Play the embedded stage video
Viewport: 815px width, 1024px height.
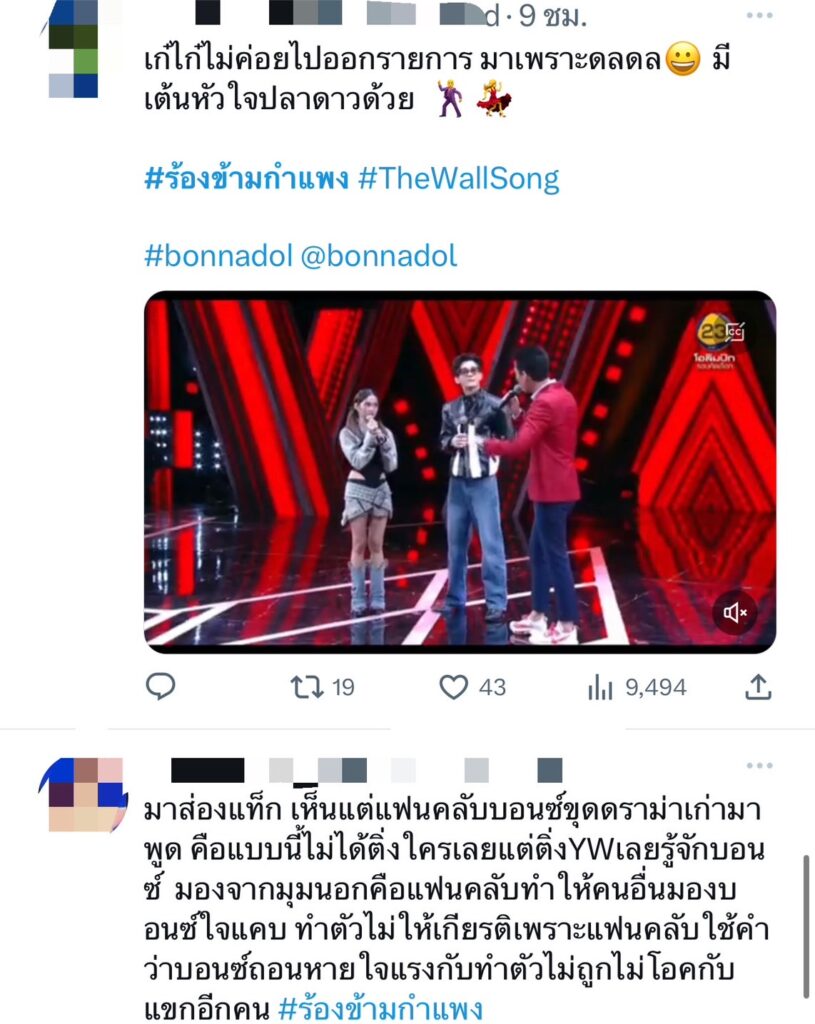pyautogui.click(x=460, y=472)
